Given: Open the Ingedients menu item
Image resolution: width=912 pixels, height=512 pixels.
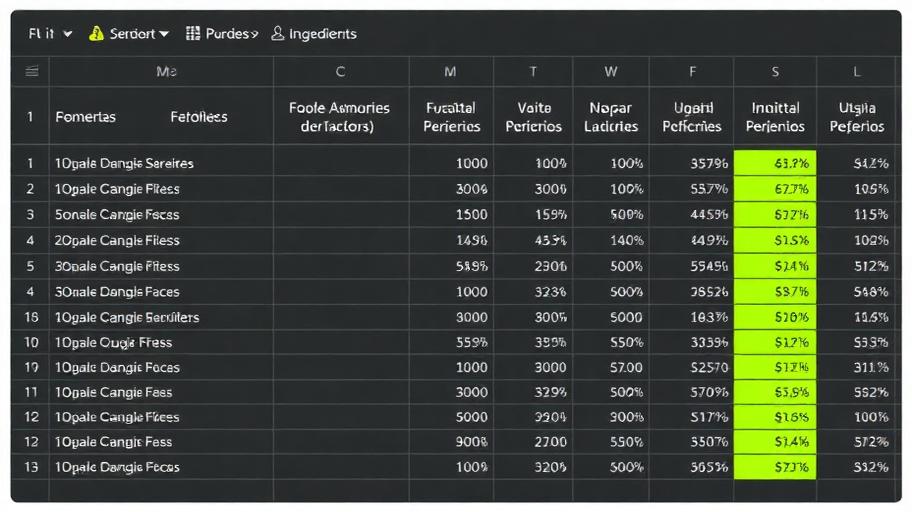Looking at the screenshot, I should click(x=323, y=34).
